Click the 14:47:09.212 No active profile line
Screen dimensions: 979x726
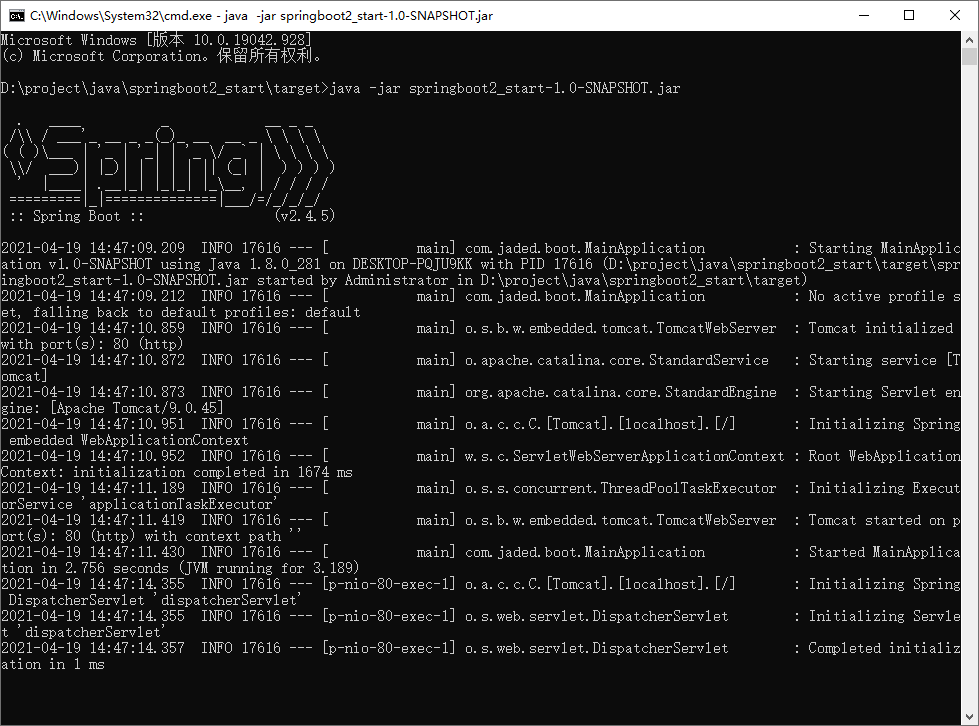tap(481, 296)
